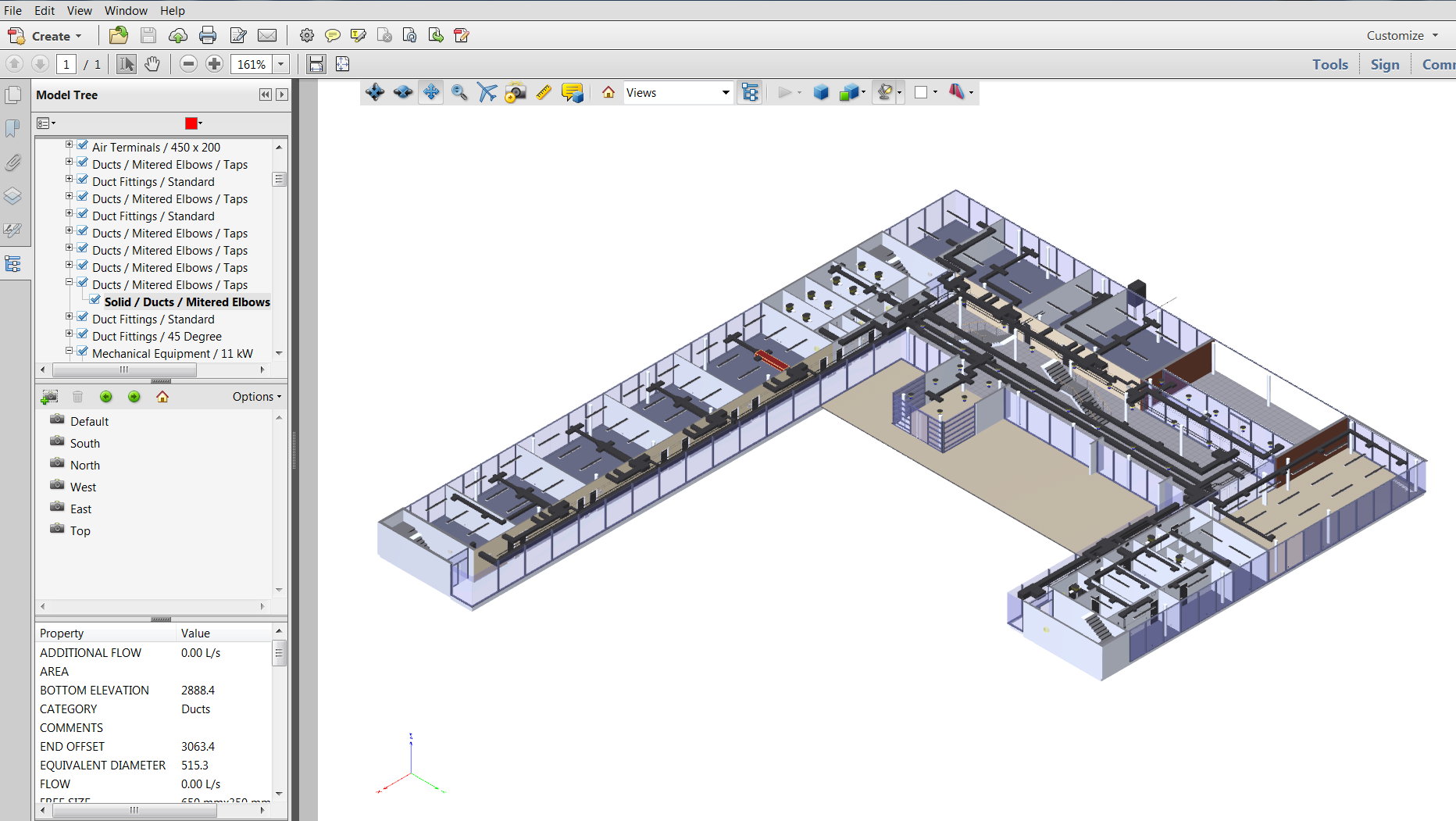Select the Fly navigation tool

(x=487, y=92)
